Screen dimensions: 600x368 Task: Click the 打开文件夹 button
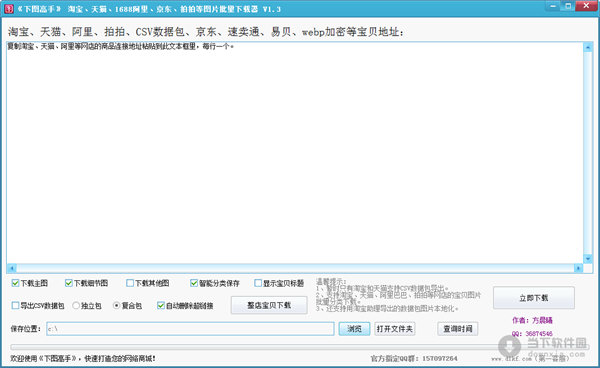click(x=395, y=329)
